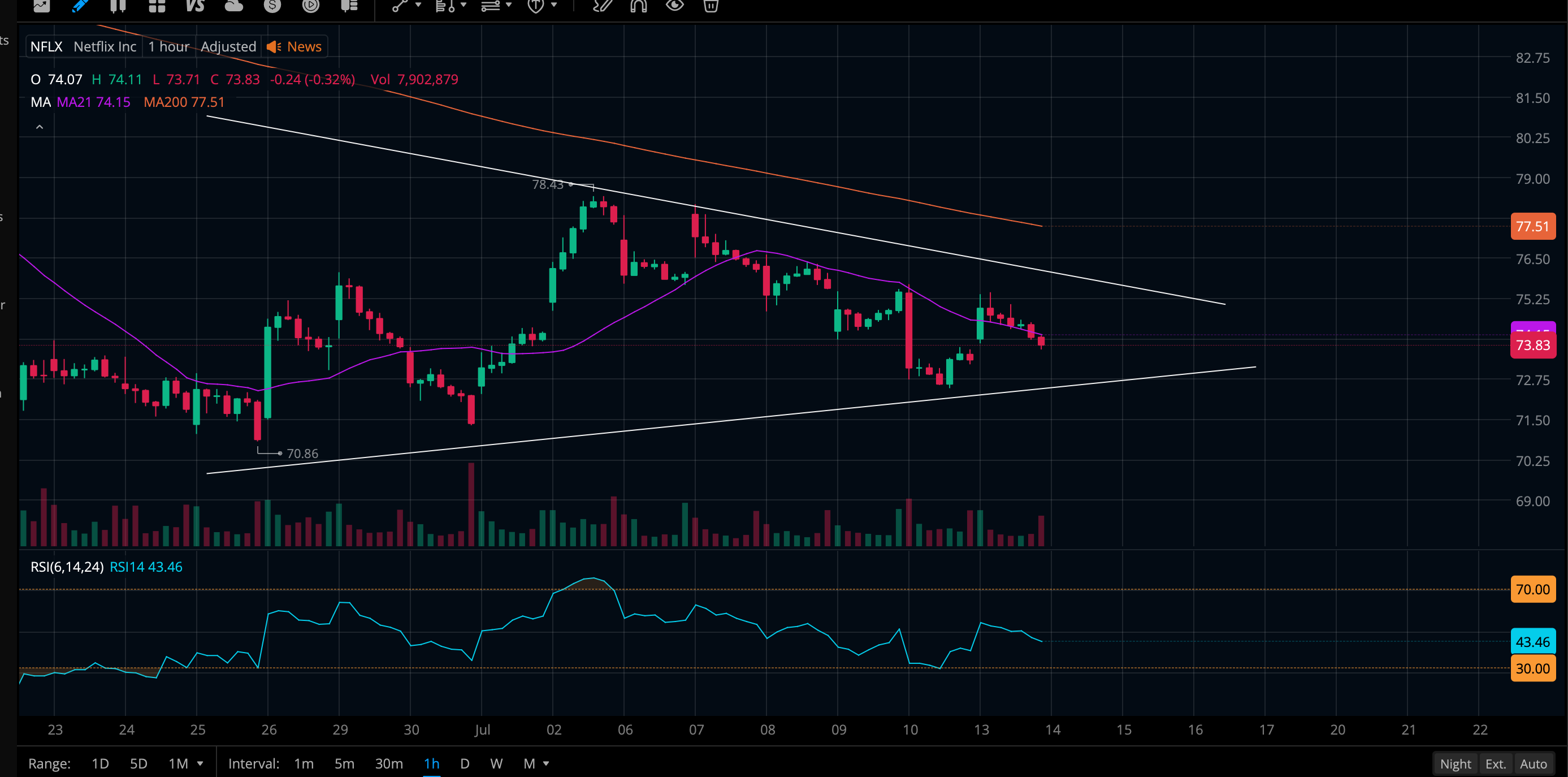This screenshot has width=1568, height=777.
Task: Delete drawings with the trash icon
Action: pyautogui.click(x=711, y=6)
